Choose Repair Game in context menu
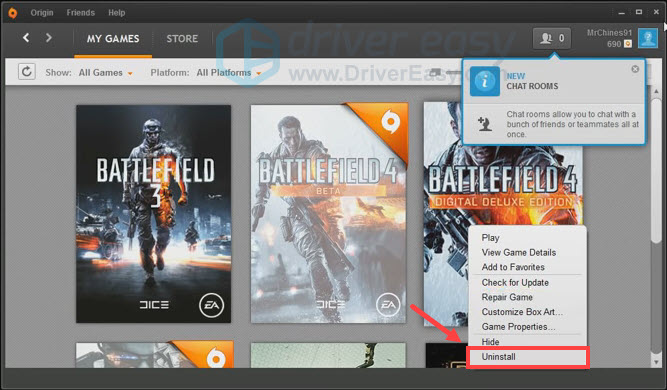 (507, 297)
